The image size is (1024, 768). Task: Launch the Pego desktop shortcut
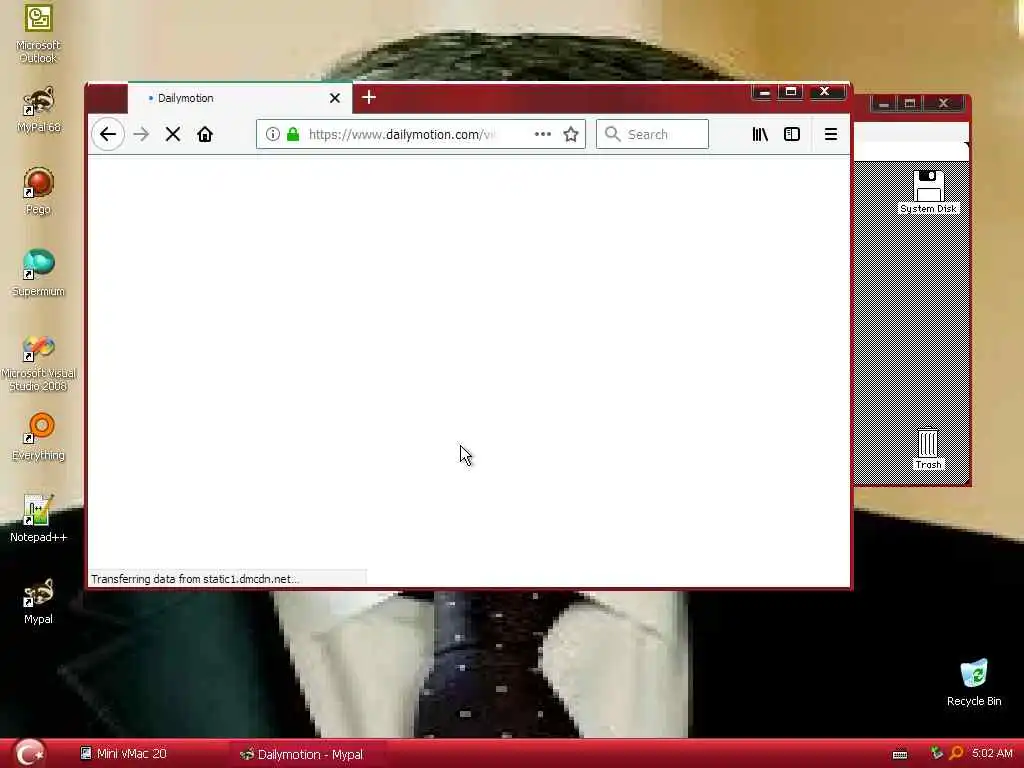point(38,191)
